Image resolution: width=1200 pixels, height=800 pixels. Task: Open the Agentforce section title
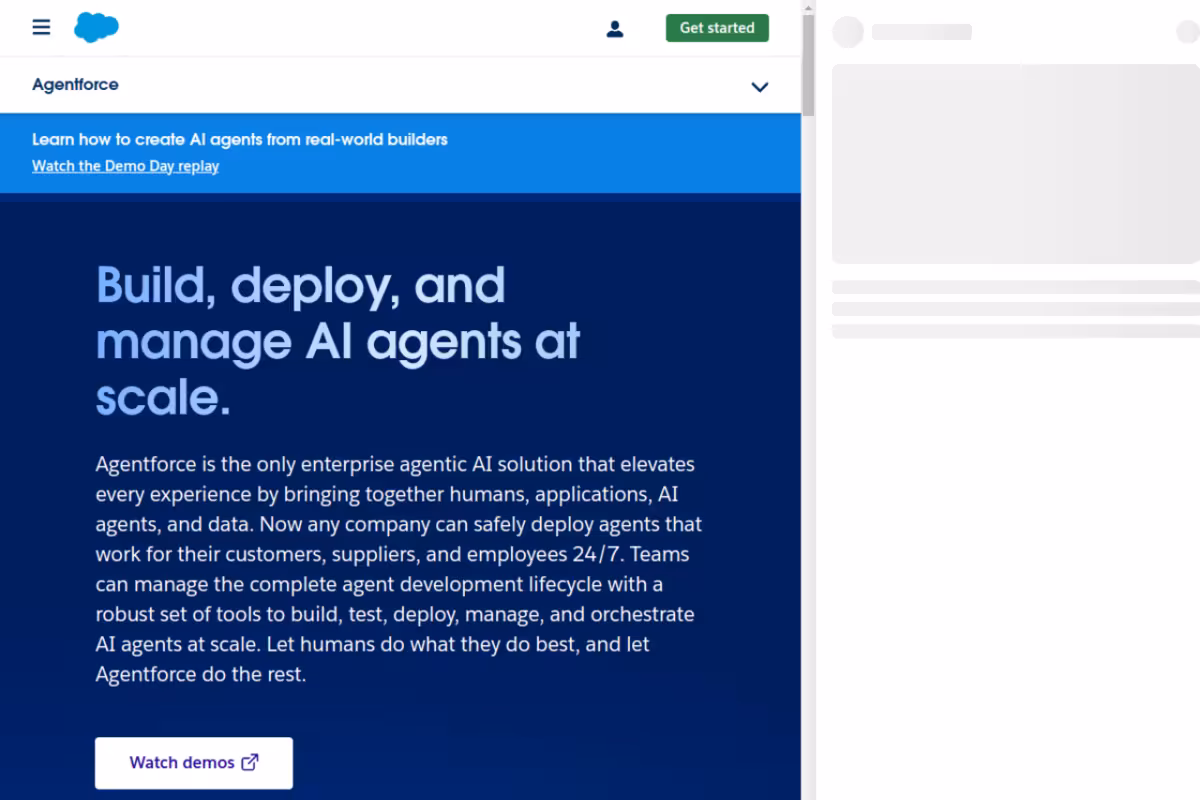point(75,85)
